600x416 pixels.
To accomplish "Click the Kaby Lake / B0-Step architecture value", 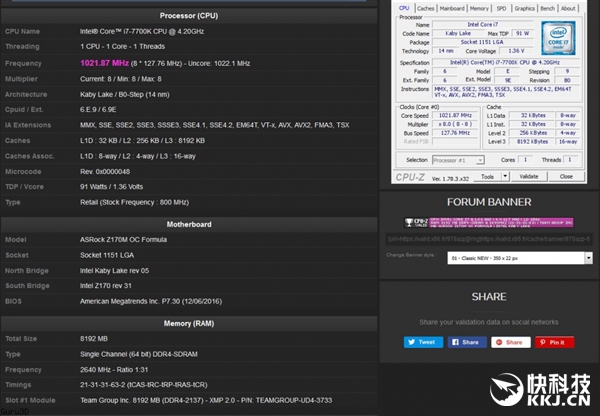I will pyautogui.click(x=125, y=94).
